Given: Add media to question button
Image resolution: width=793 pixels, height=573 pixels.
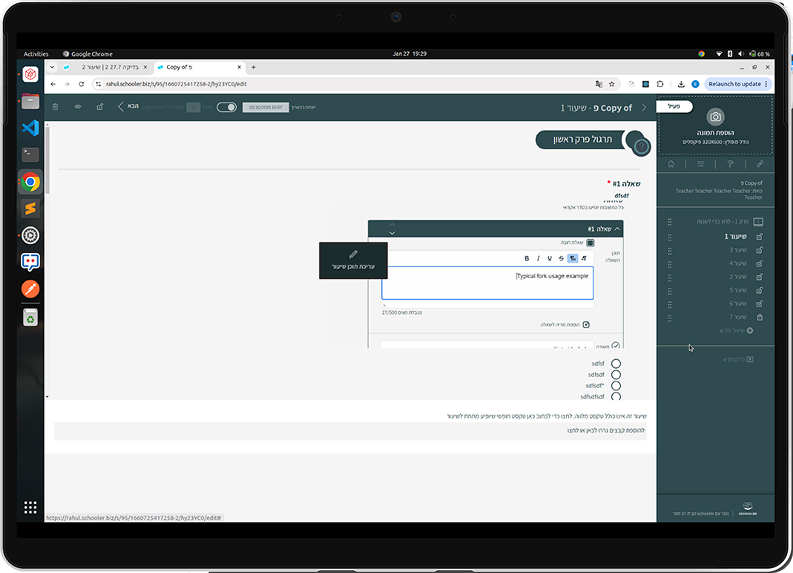Looking at the screenshot, I should [565, 325].
